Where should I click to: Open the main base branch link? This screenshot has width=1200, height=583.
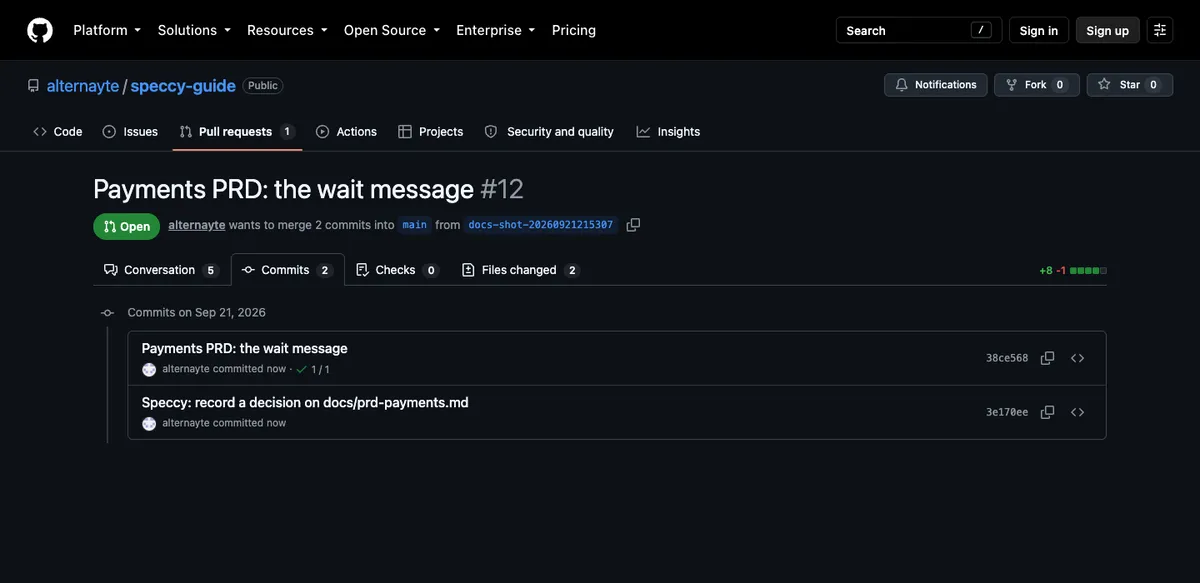414,225
